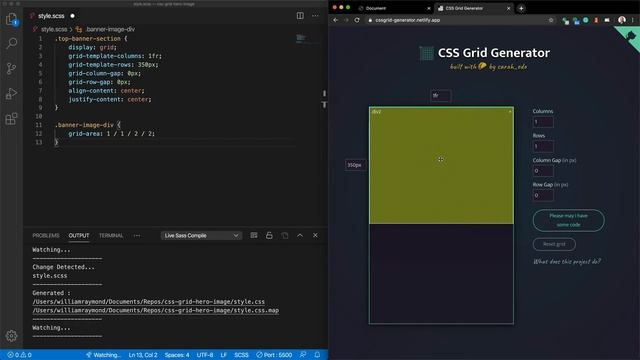
Task: Click the Columns number field
Action: pyautogui.click(x=543, y=122)
